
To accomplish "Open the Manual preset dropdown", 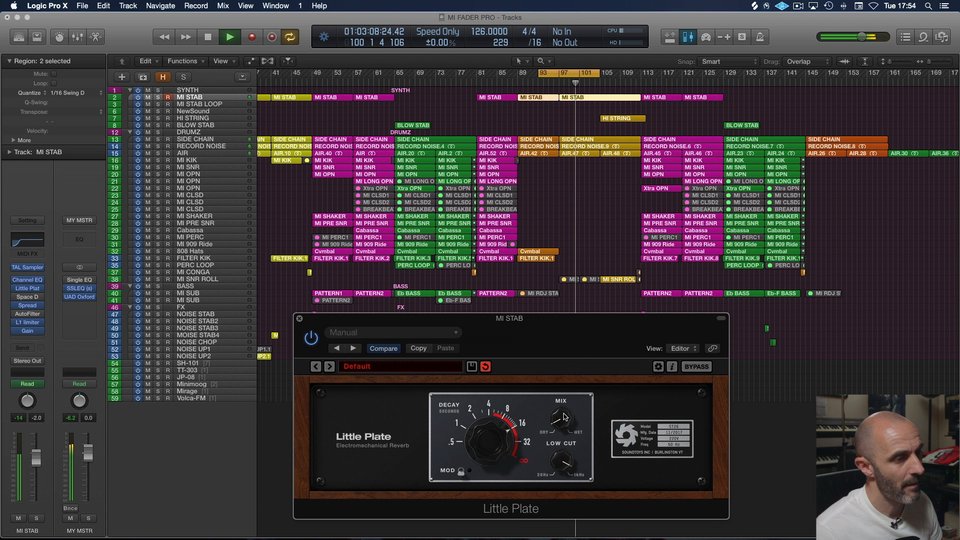I will (393, 332).
